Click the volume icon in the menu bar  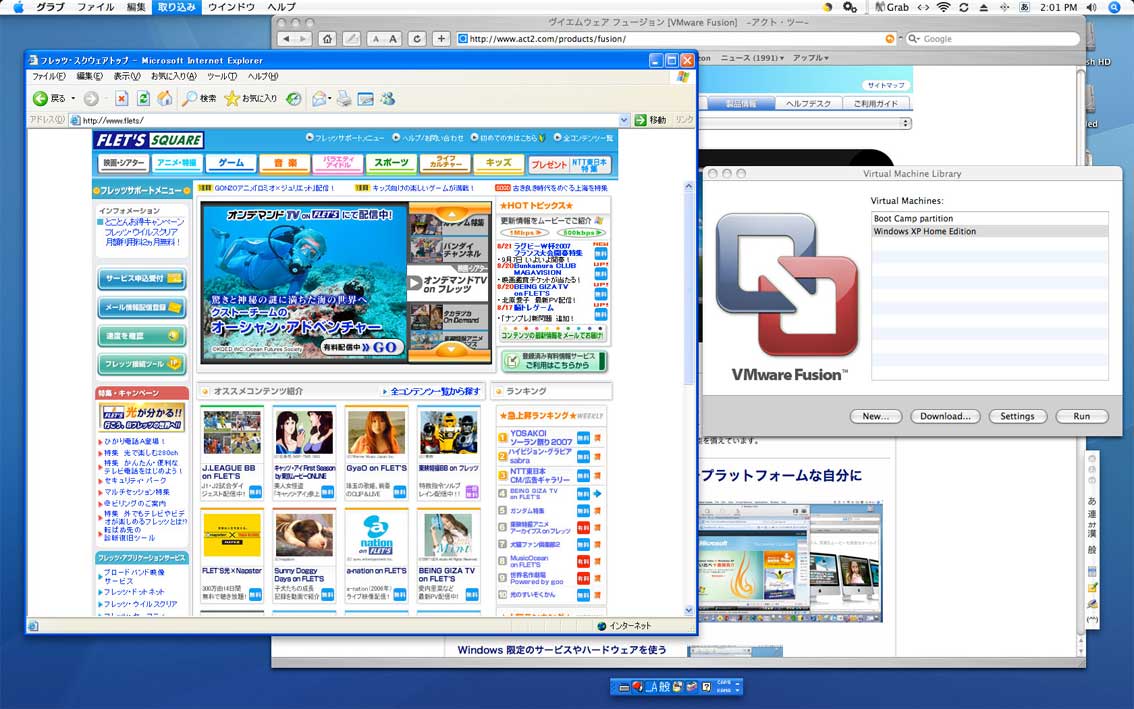tap(1091, 7)
